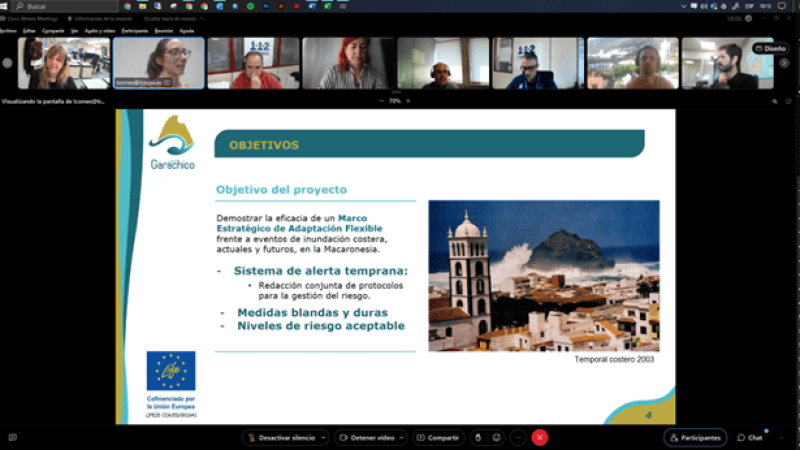Show previous participants with the left arrow

[x=7, y=63]
